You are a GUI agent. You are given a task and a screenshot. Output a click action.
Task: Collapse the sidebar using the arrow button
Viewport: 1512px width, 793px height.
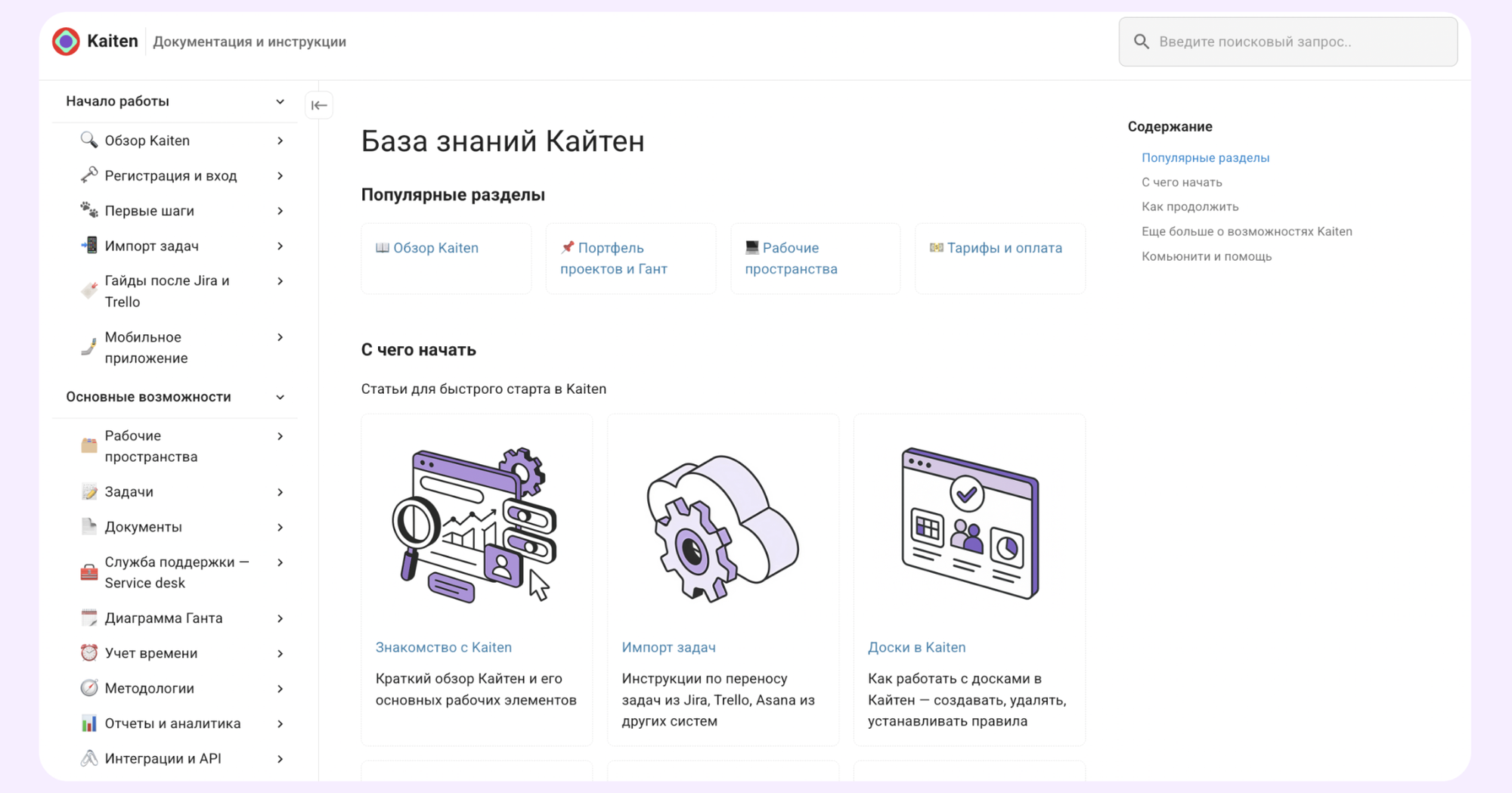[x=319, y=105]
